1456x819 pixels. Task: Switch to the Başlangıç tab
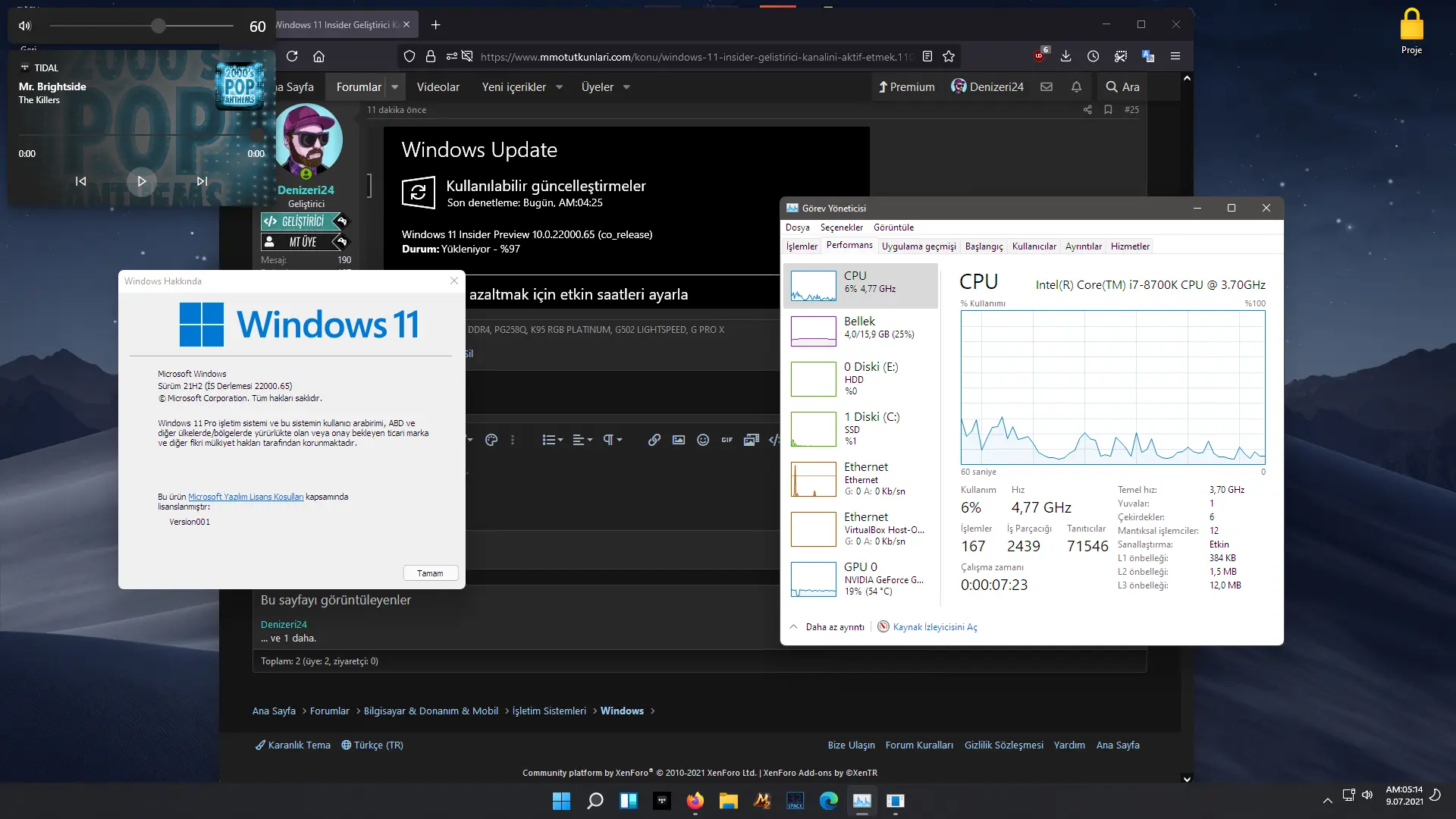pyautogui.click(x=984, y=246)
